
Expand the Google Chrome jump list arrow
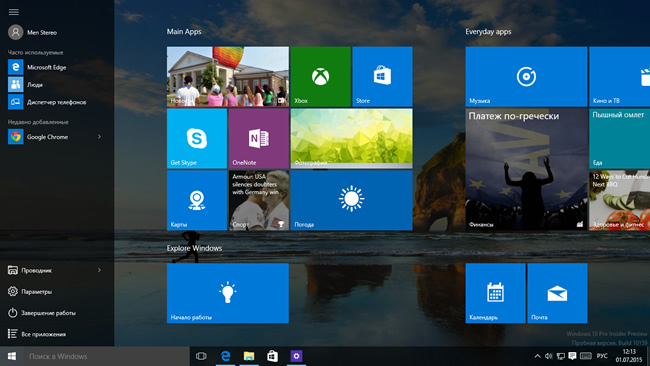(x=99, y=137)
